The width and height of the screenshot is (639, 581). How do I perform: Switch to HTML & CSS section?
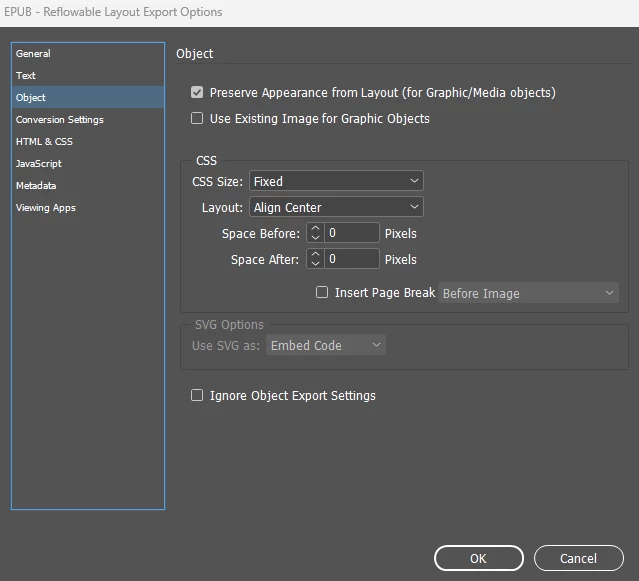pos(88,141)
